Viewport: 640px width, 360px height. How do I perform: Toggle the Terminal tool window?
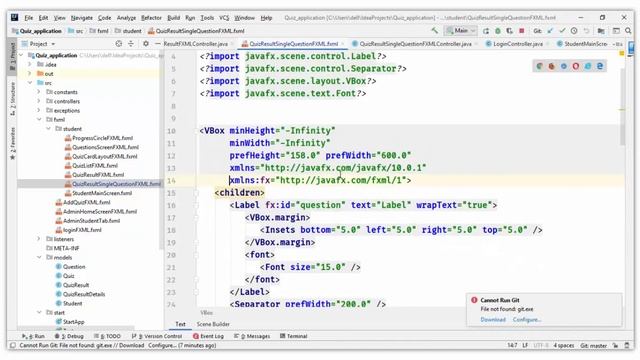[293, 336]
